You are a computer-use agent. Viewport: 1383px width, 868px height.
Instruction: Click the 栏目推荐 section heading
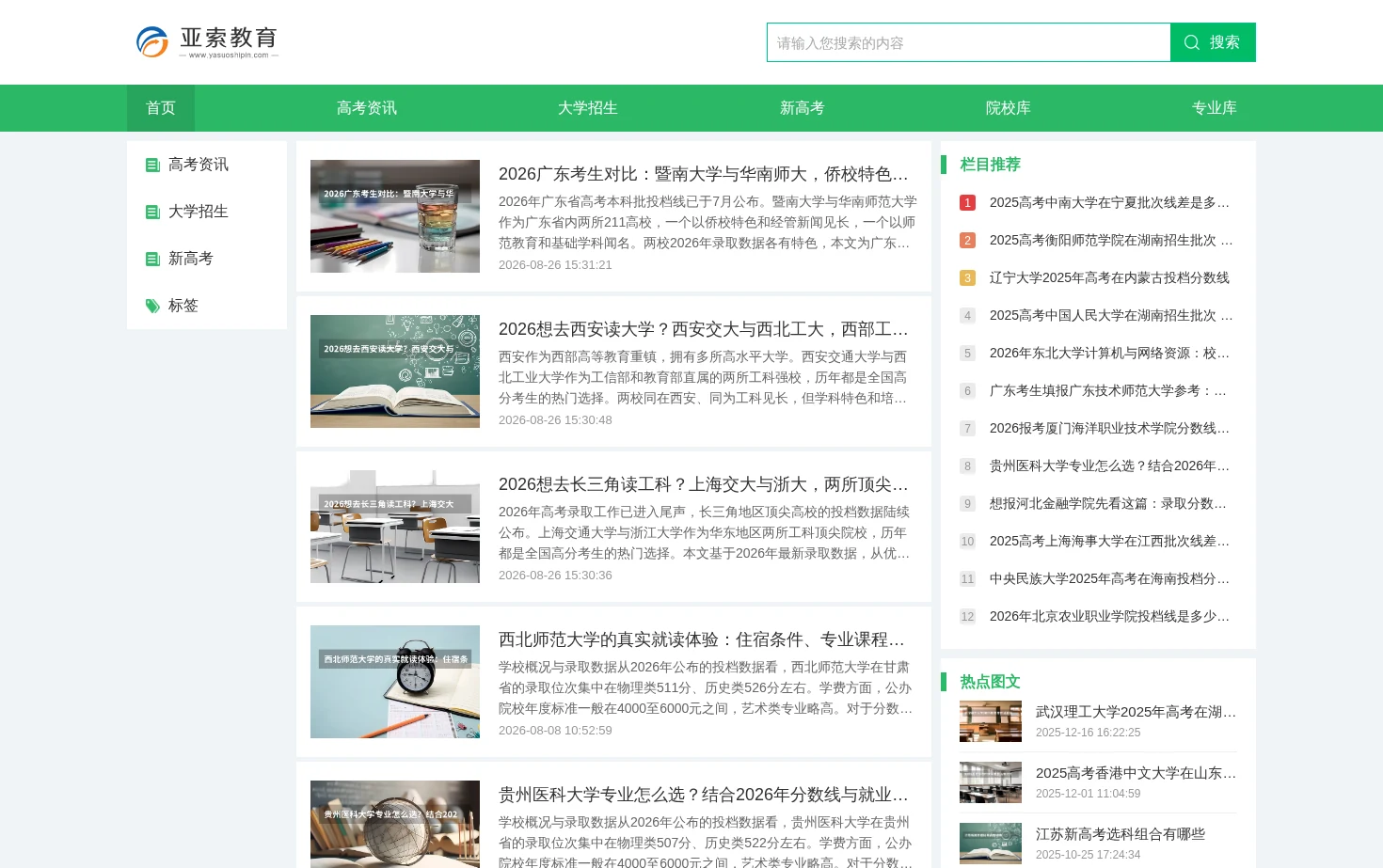coord(990,165)
